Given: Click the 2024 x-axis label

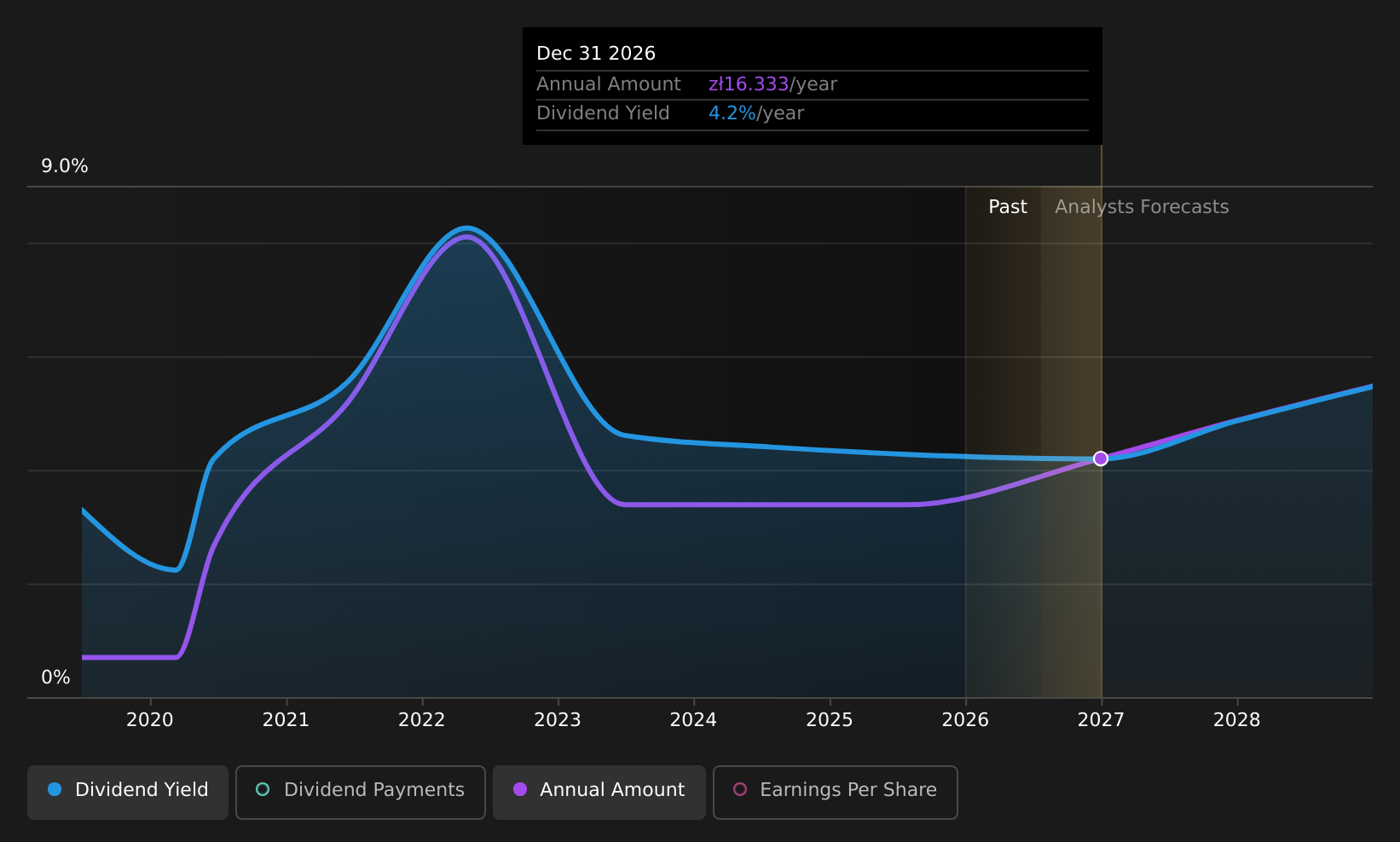Looking at the screenshot, I should click(693, 720).
